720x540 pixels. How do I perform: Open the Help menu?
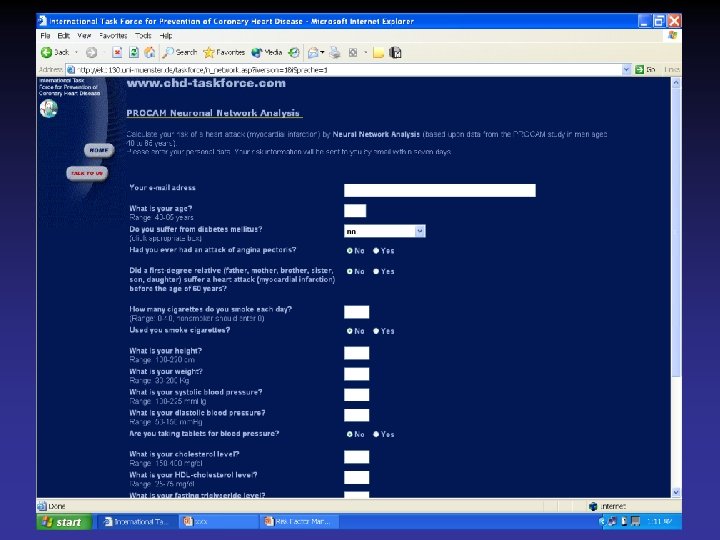click(x=166, y=35)
